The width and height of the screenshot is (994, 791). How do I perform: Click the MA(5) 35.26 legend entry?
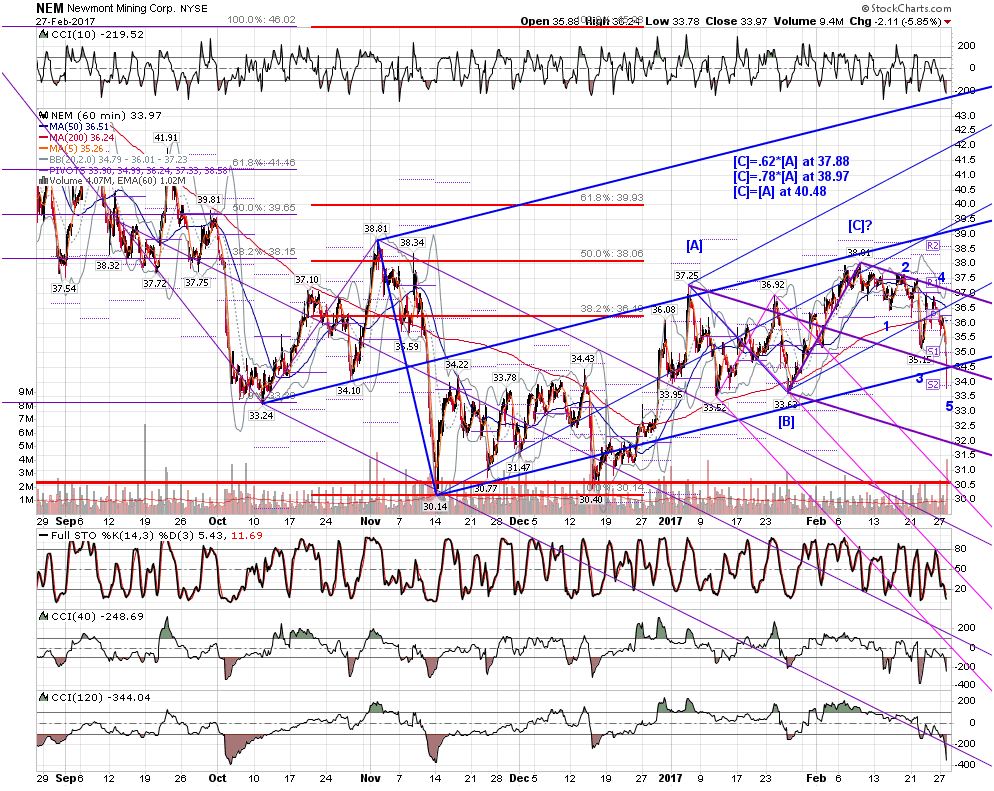pyautogui.click(x=72, y=148)
